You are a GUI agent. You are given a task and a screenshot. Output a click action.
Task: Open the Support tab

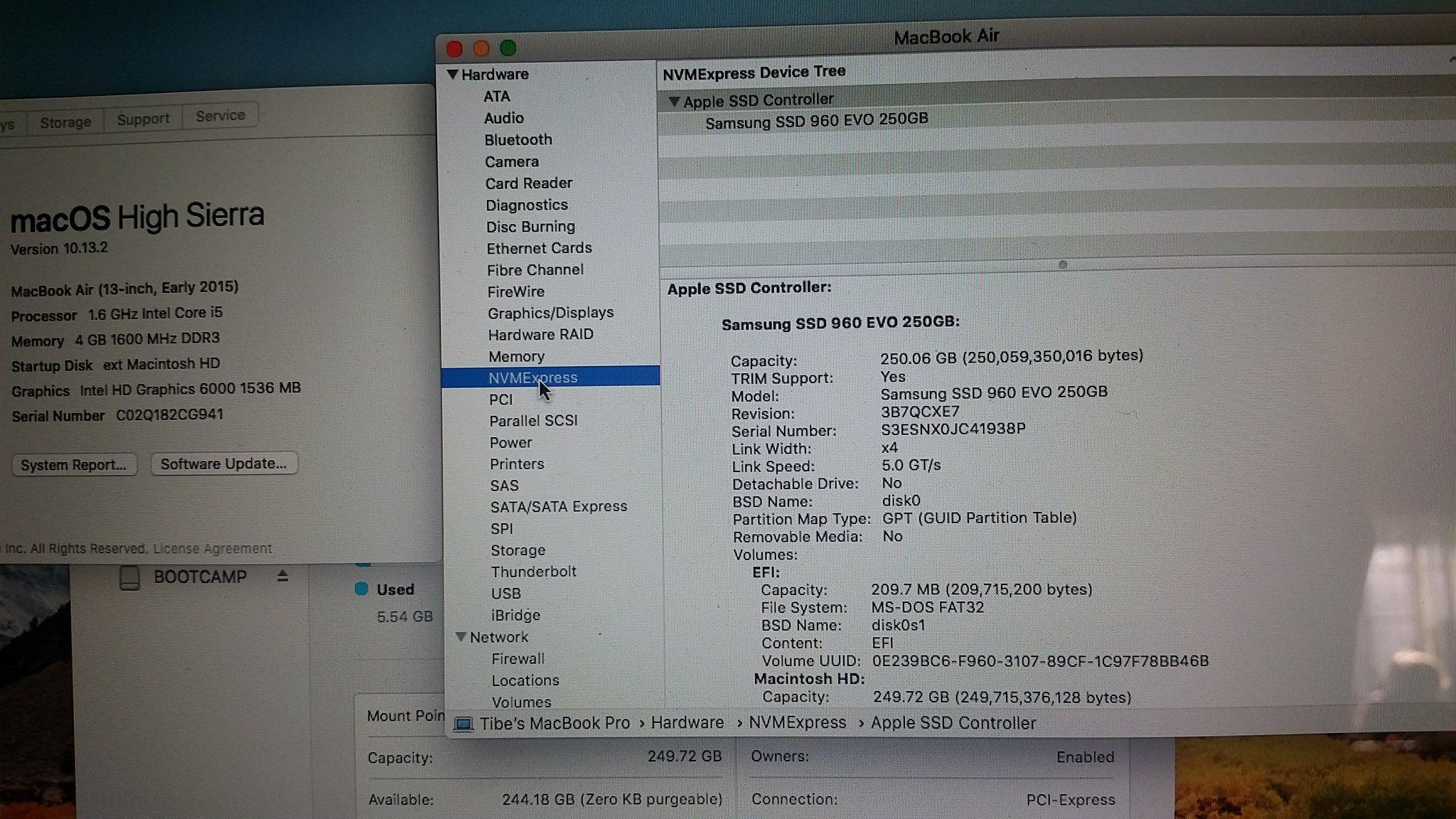[143, 119]
